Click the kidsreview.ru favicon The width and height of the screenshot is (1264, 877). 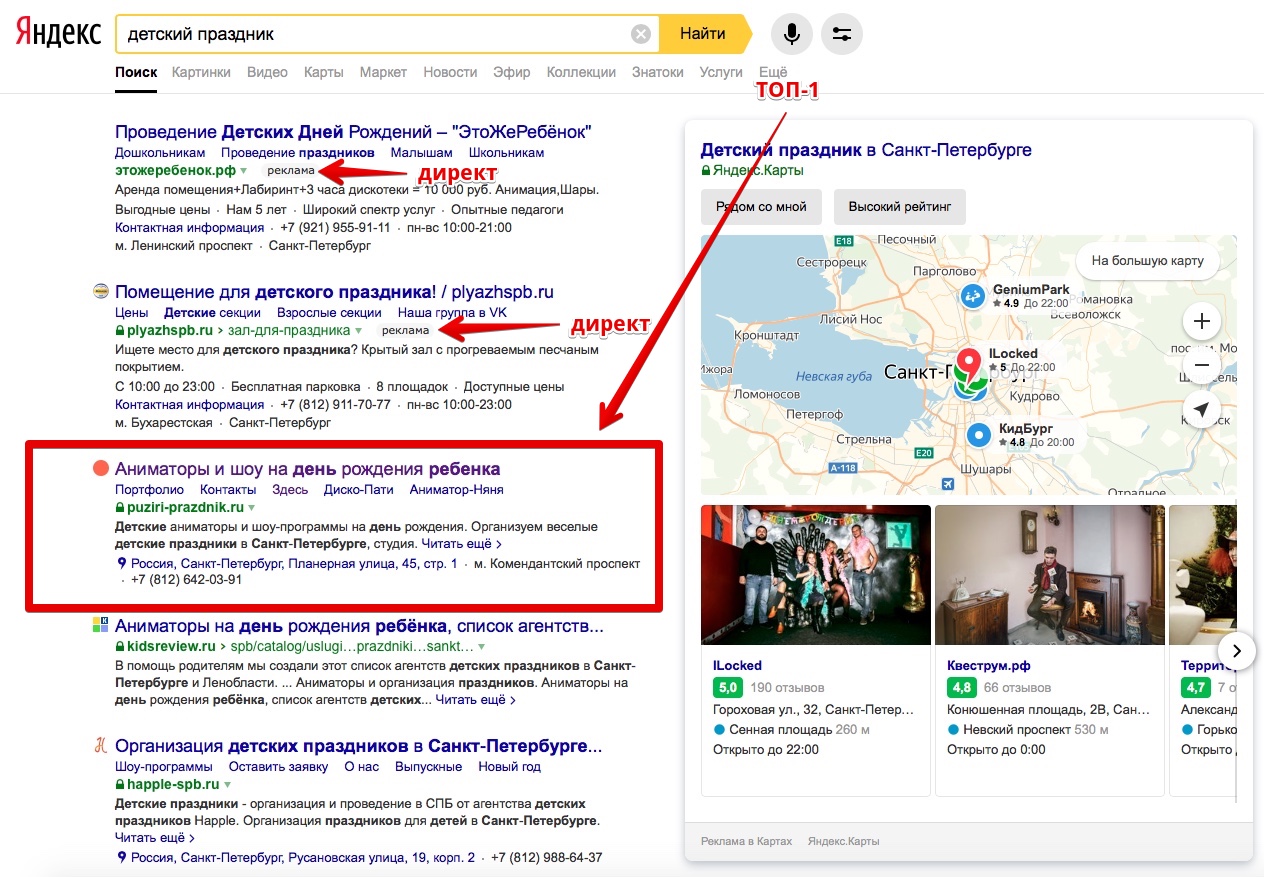click(x=100, y=625)
